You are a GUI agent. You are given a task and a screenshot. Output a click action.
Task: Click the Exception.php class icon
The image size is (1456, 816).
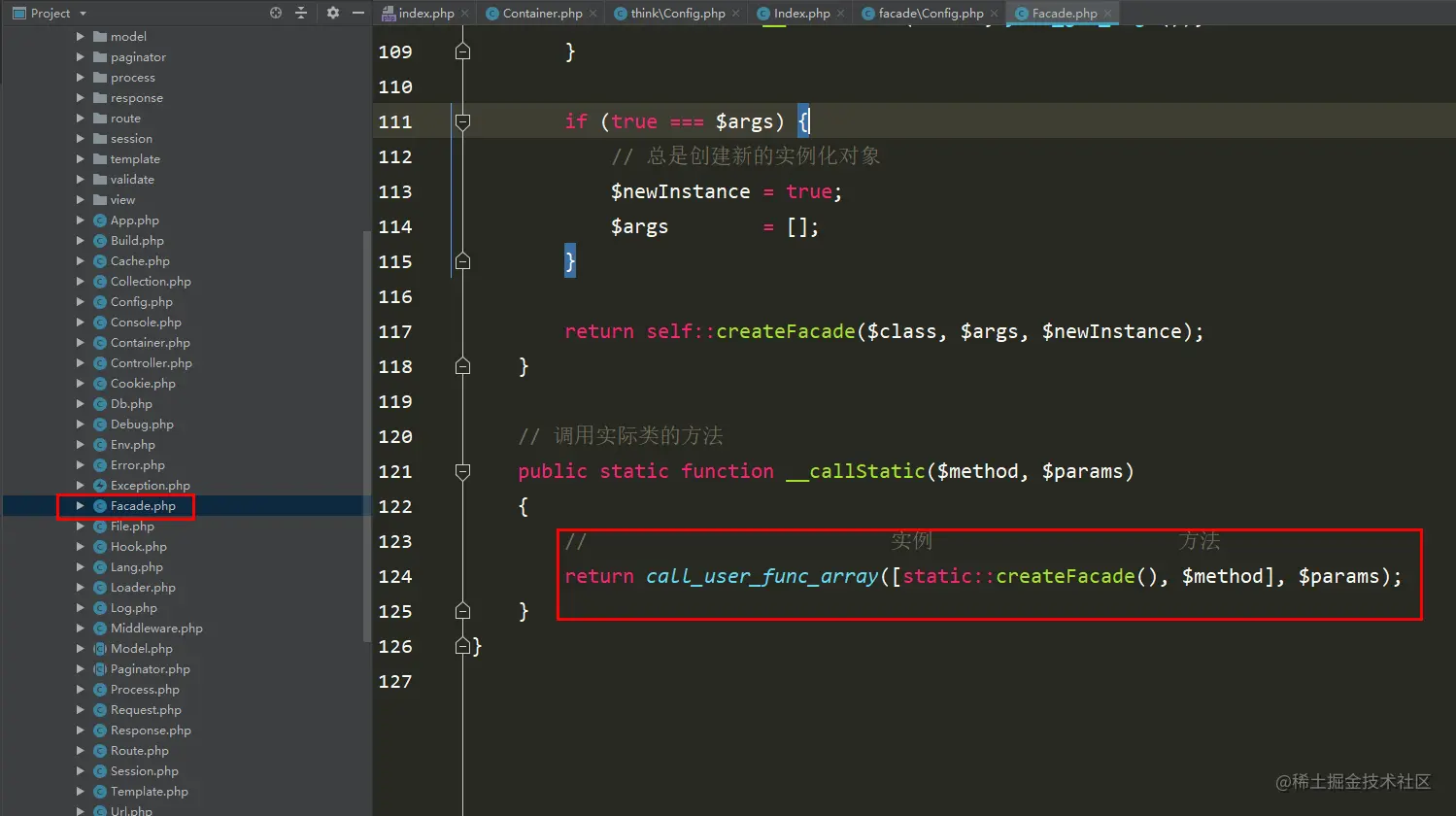tap(99, 486)
